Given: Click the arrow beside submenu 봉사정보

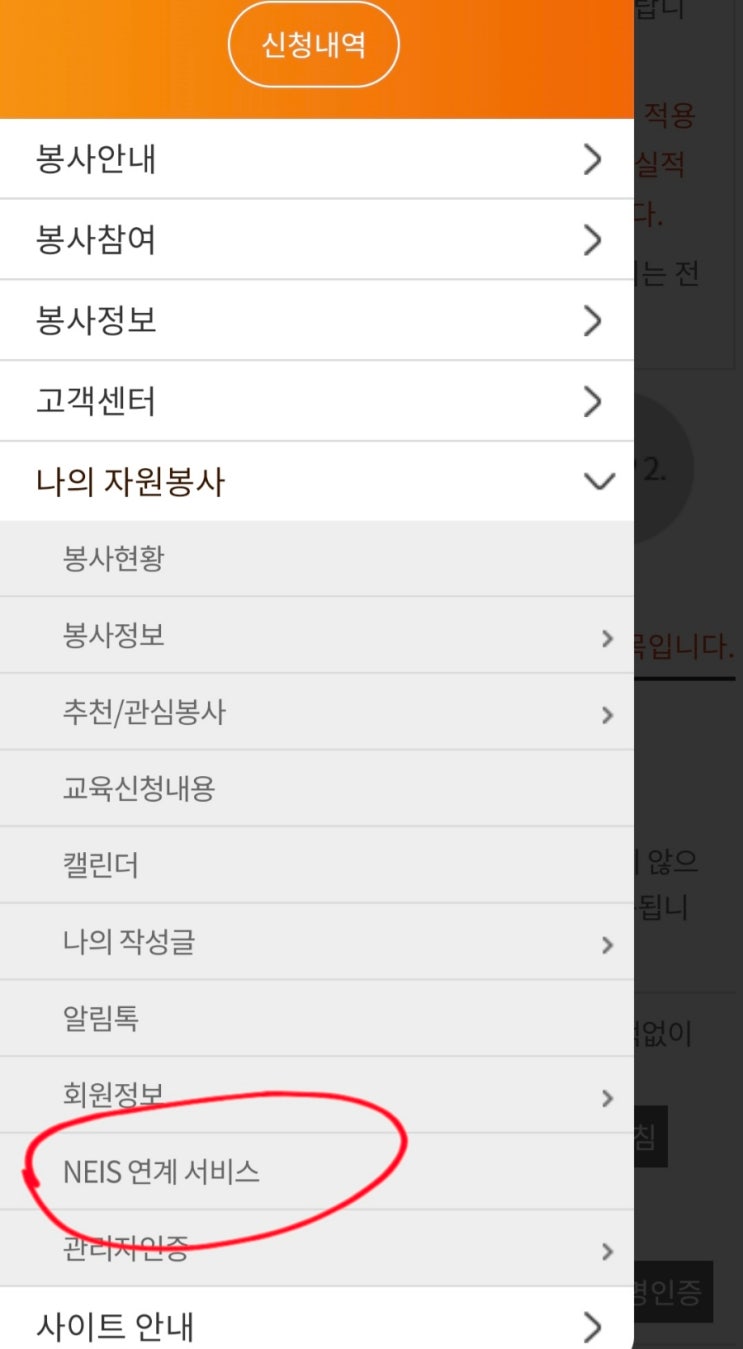Looking at the screenshot, I should pos(607,638).
